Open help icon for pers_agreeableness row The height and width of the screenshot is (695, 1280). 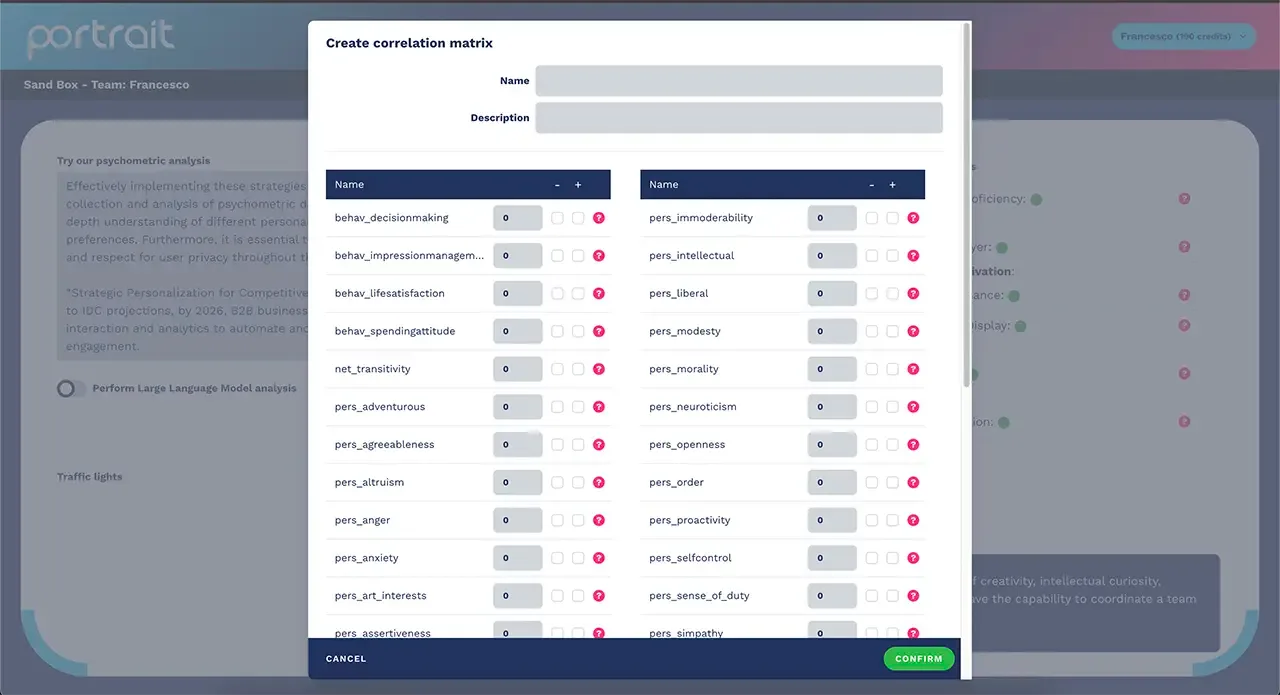[599, 445]
